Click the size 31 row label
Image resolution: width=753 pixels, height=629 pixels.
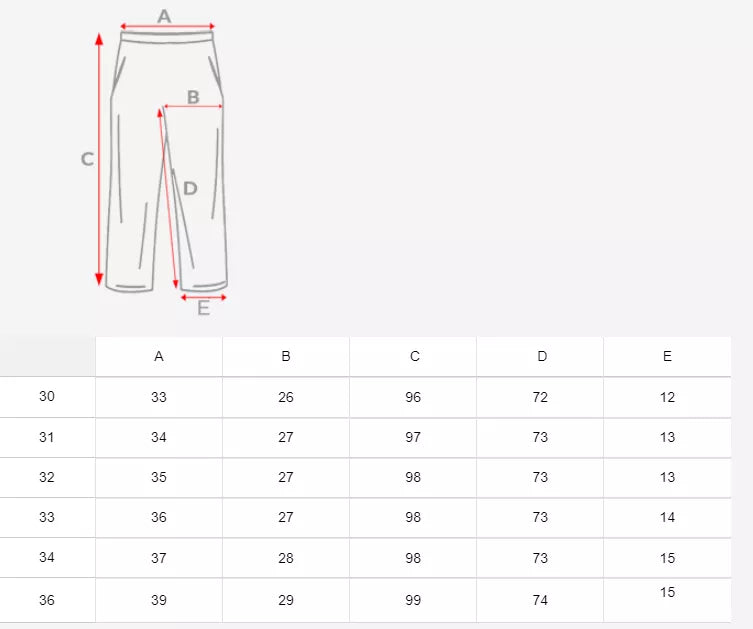click(x=47, y=437)
